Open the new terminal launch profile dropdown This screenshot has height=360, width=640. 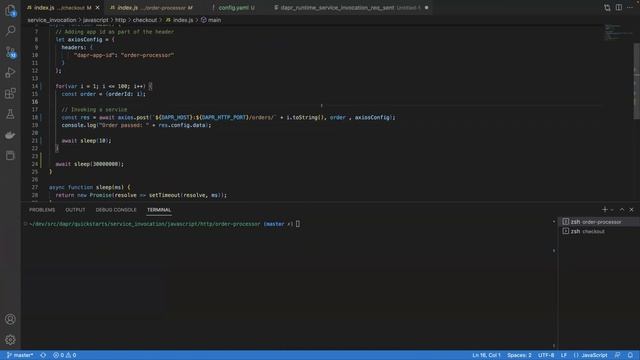point(612,210)
